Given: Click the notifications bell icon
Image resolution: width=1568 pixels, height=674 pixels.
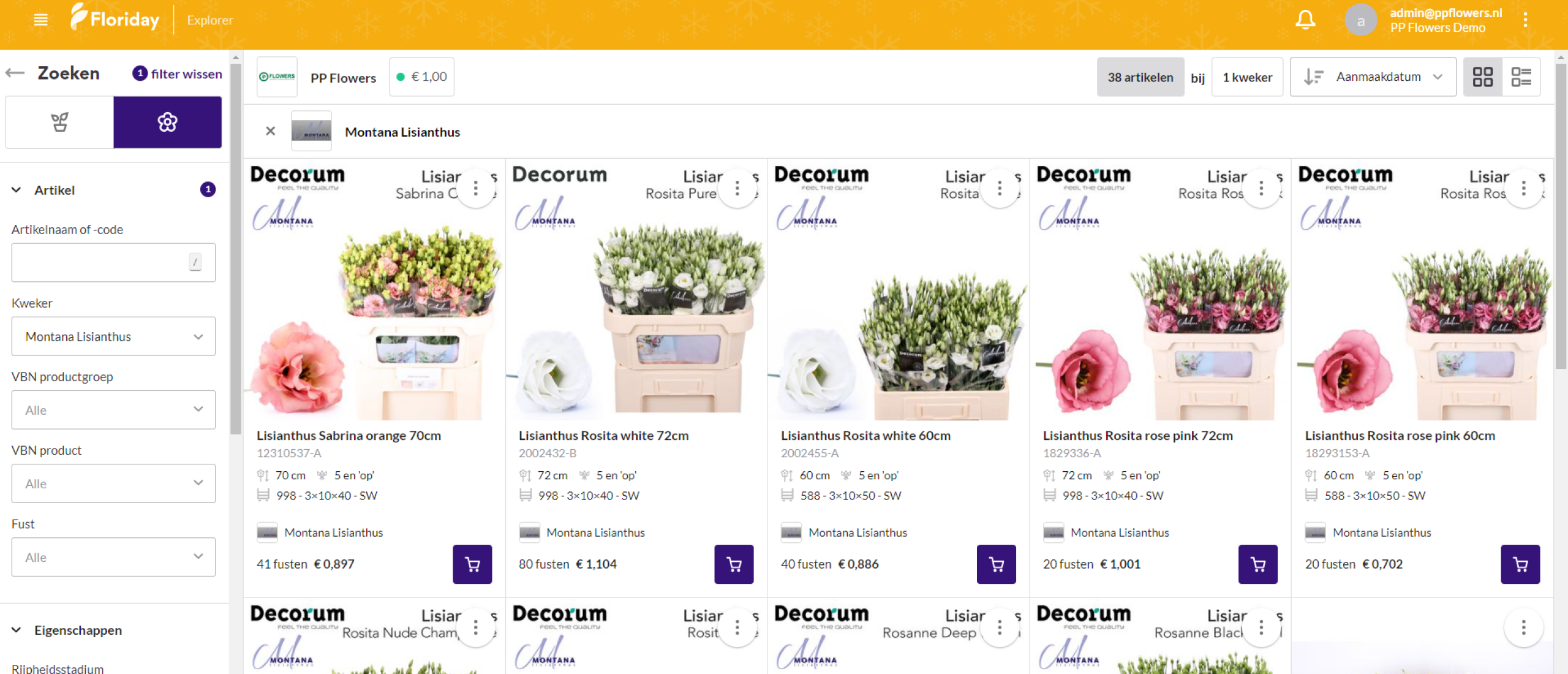Looking at the screenshot, I should click(1305, 20).
